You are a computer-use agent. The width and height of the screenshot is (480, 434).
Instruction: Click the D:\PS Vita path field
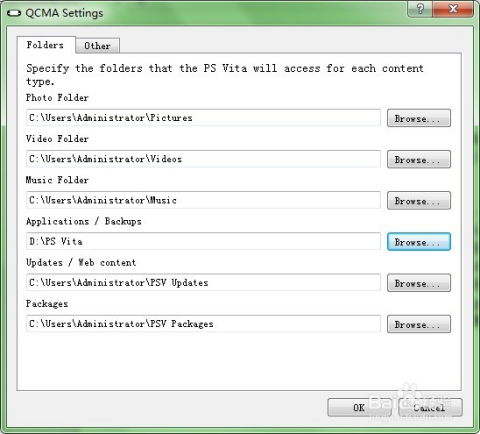click(203, 241)
